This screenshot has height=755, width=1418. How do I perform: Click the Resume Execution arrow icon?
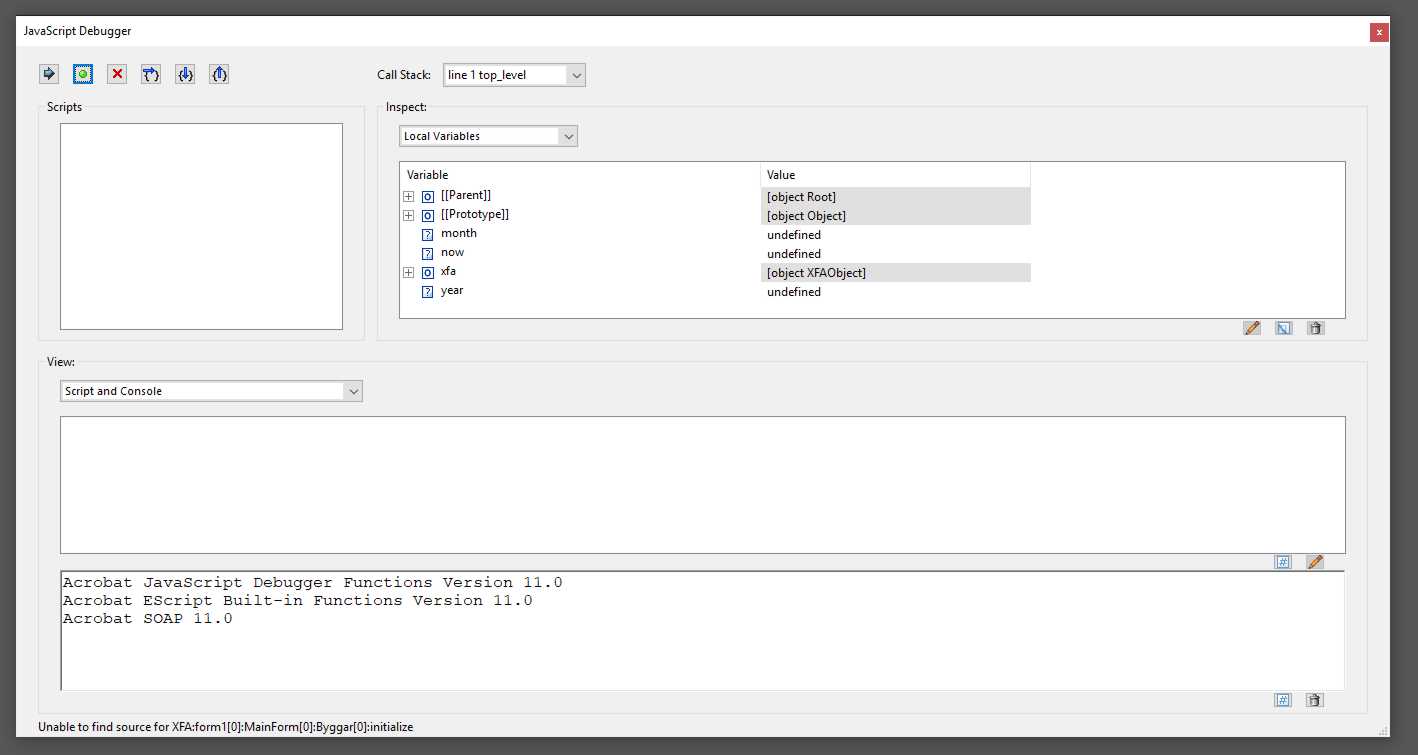[x=49, y=74]
